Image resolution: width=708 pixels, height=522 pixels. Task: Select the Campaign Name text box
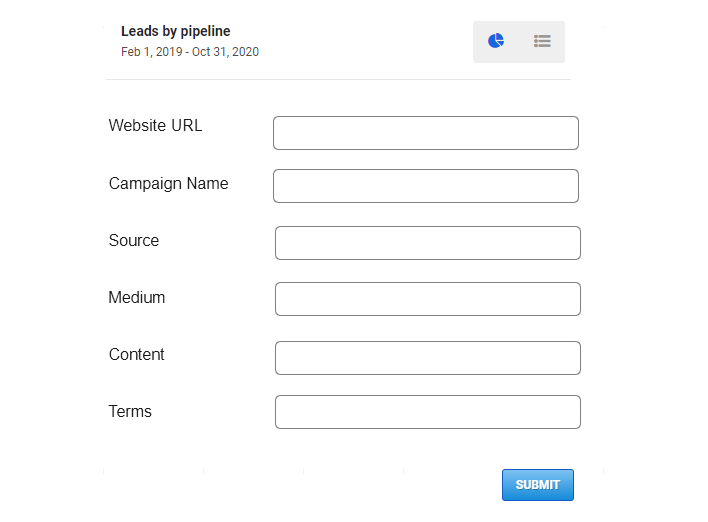click(x=426, y=186)
